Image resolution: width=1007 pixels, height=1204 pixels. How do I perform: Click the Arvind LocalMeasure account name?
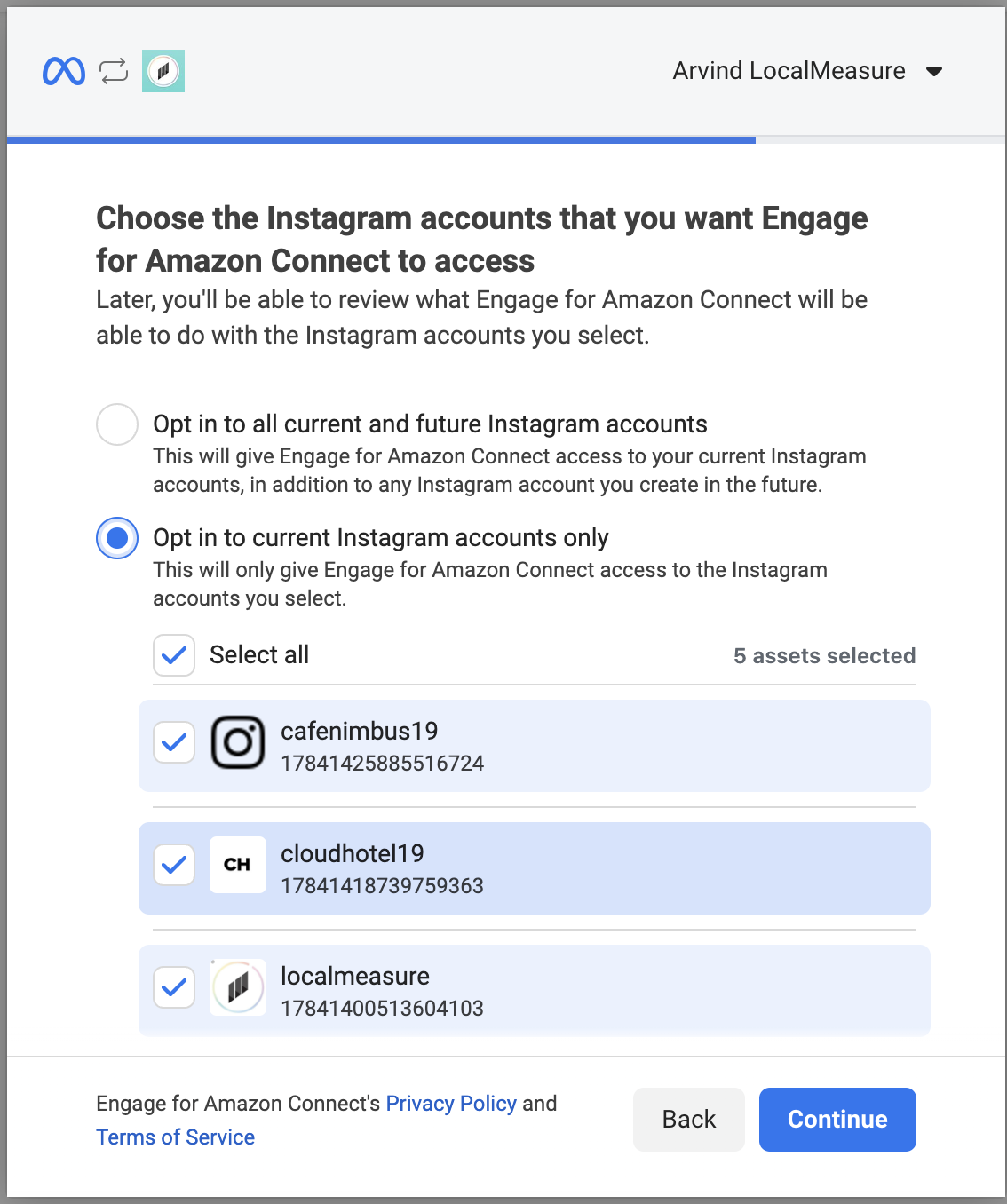coord(789,71)
